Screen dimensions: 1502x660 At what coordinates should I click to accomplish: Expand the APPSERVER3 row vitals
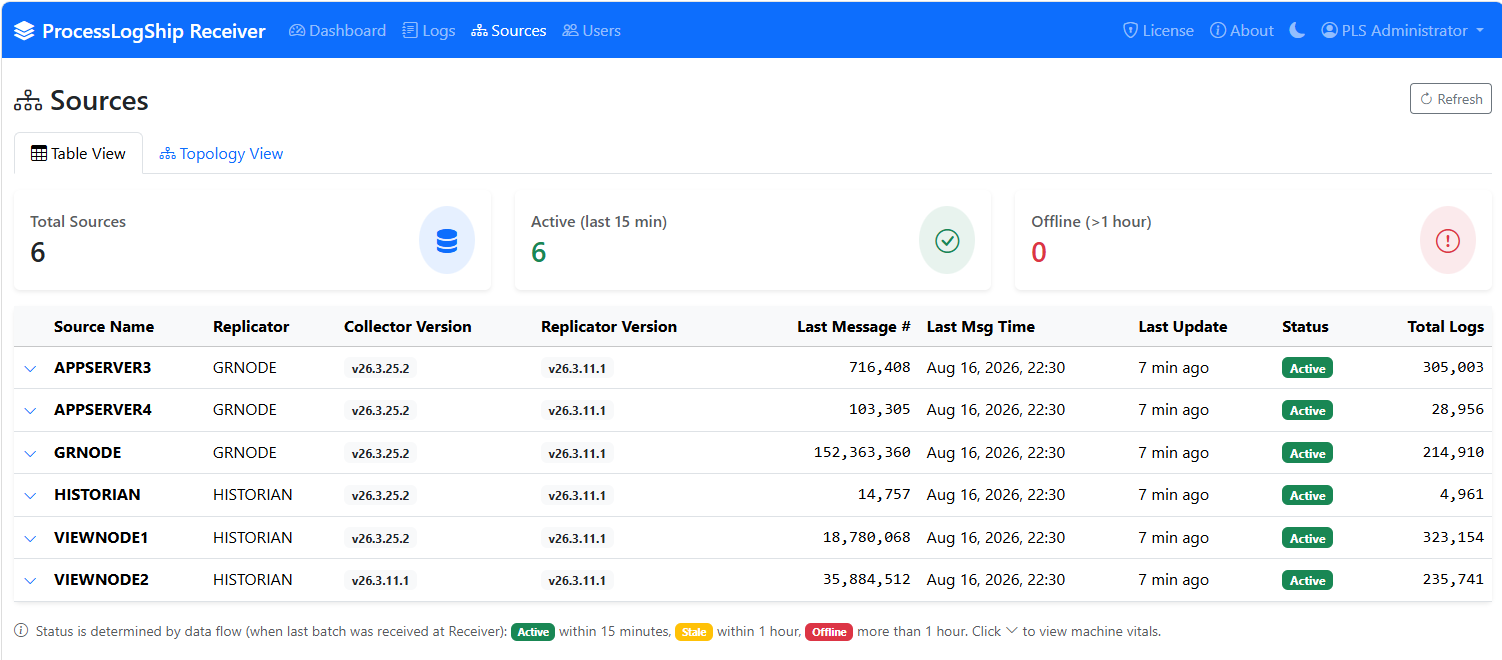[30, 368]
